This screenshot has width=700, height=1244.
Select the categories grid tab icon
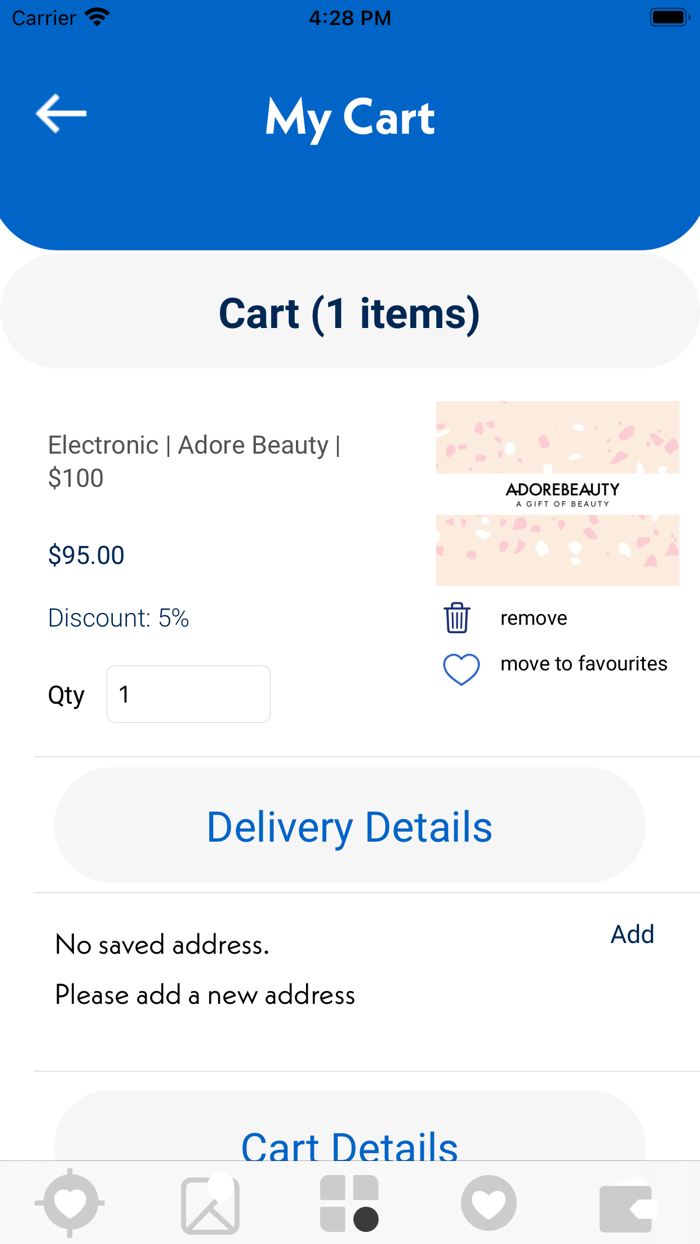349,1204
